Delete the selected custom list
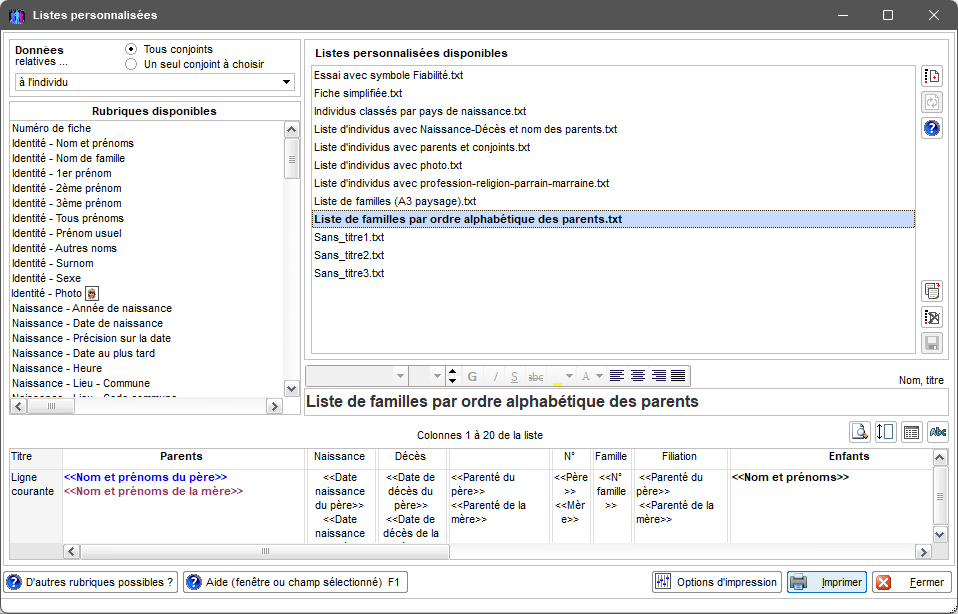 [x=932, y=316]
